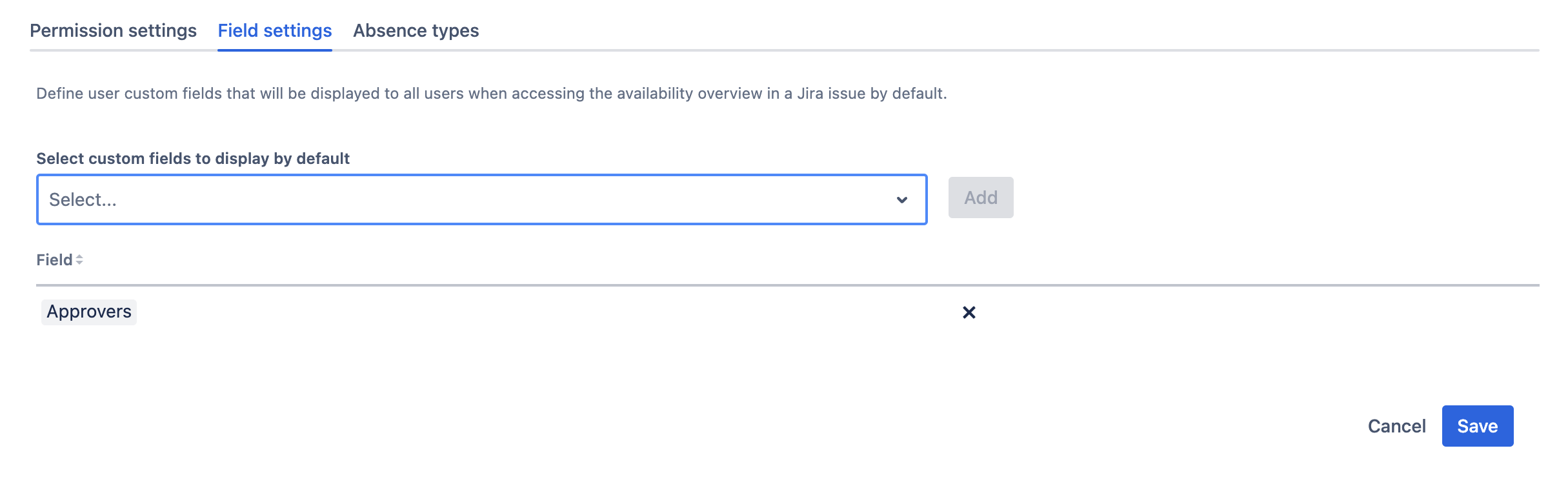This screenshot has width=1568, height=497.
Task: Click the 'Select custom fields to display' label
Action: pos(193,158)
